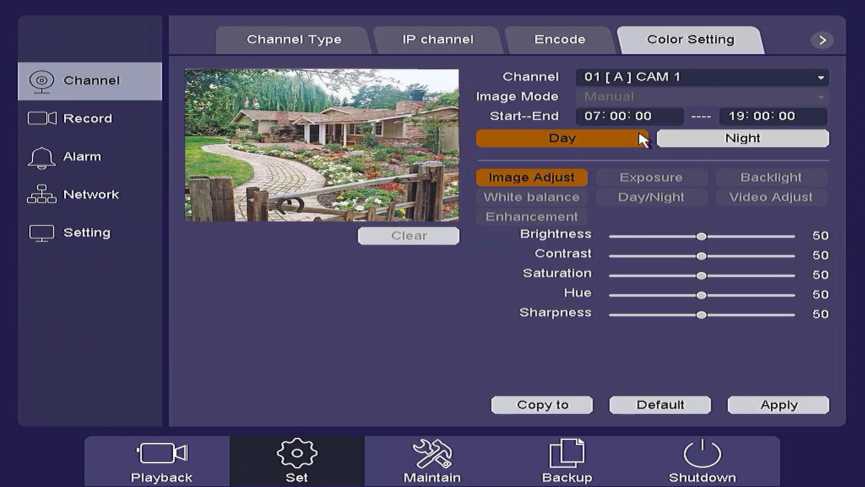Switch to the Encode tab
Screen dimensions: 865x487
560,40
